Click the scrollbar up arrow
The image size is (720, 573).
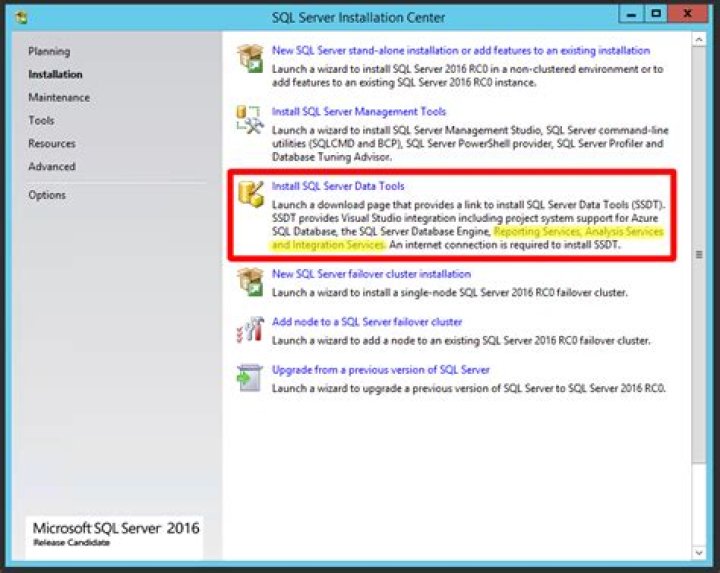coord(698,39)
